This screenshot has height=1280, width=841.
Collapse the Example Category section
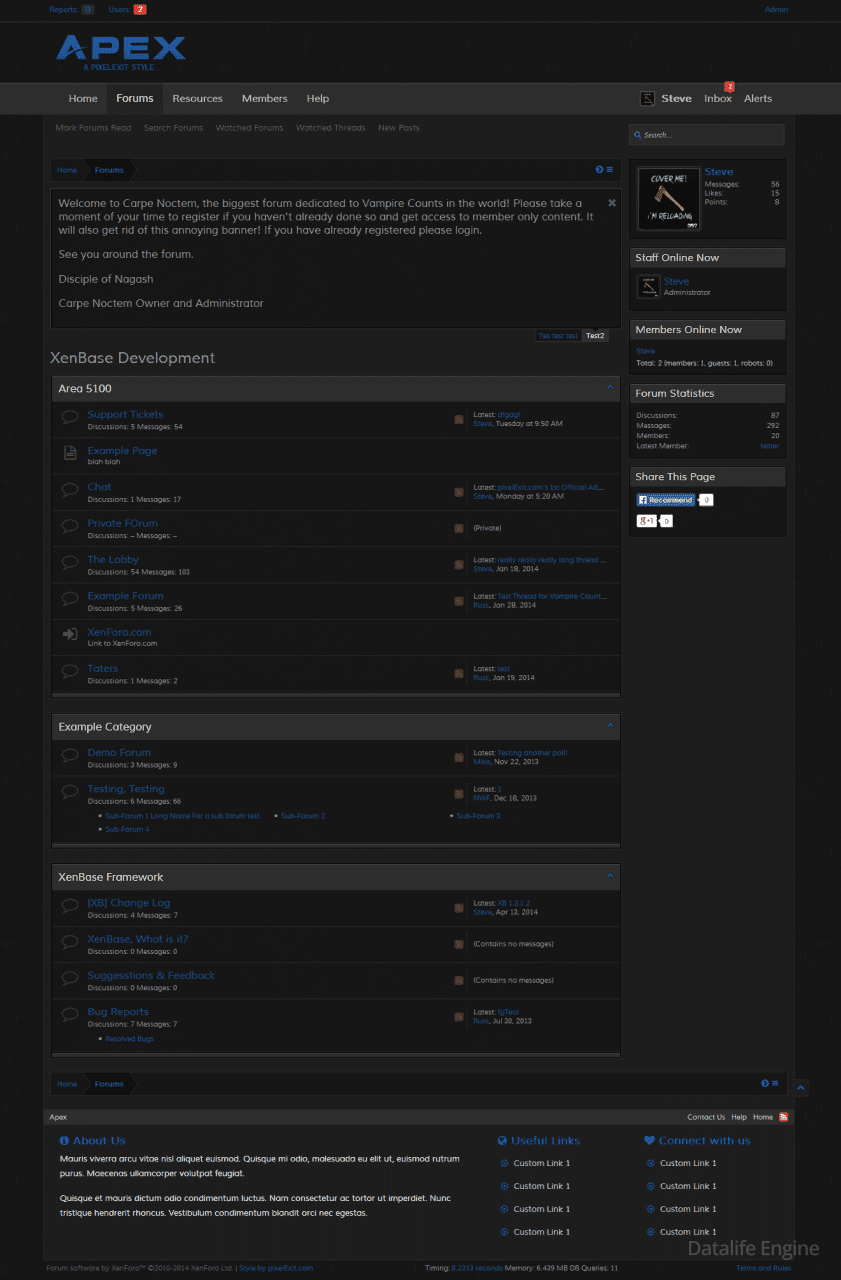point(610,726)
